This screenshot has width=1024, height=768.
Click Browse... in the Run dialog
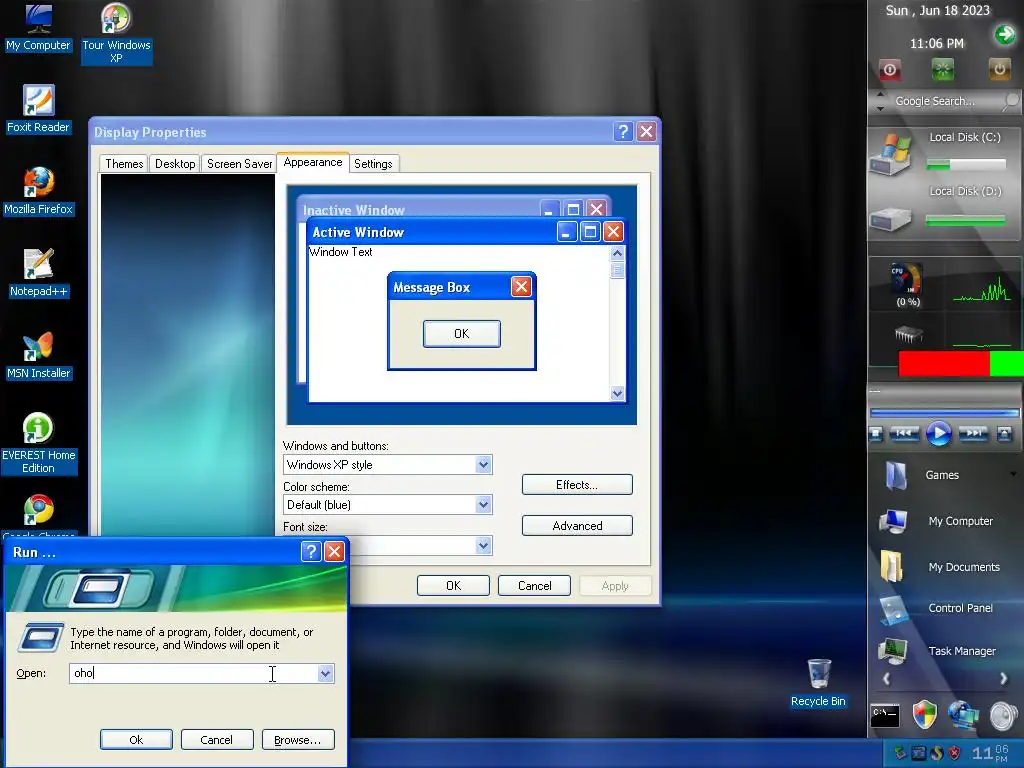coord(298,740)
